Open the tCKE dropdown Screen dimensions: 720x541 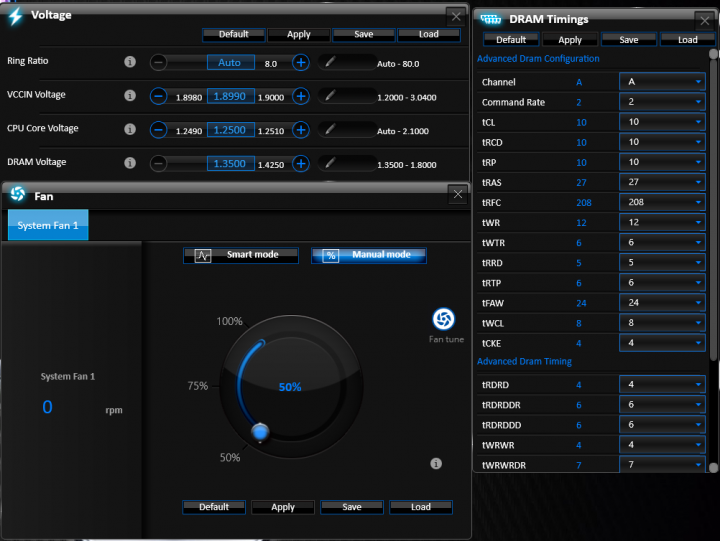click(662, 343)
